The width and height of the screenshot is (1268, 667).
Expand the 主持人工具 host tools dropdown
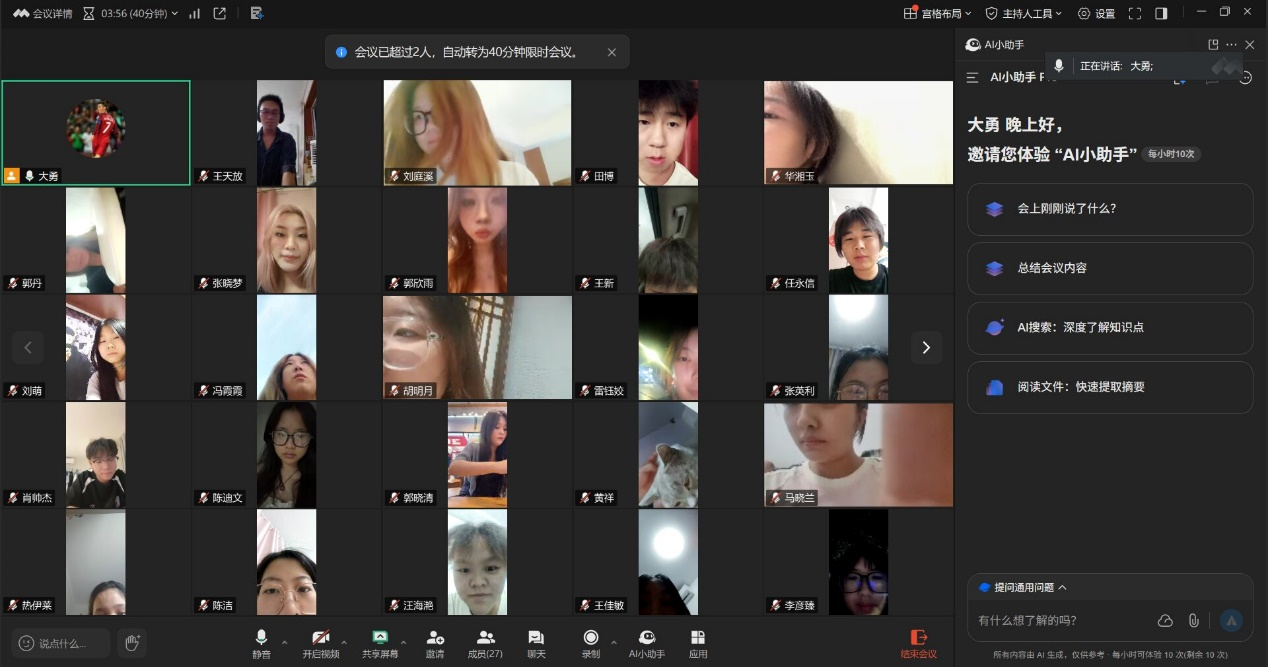click(1025, 14)
